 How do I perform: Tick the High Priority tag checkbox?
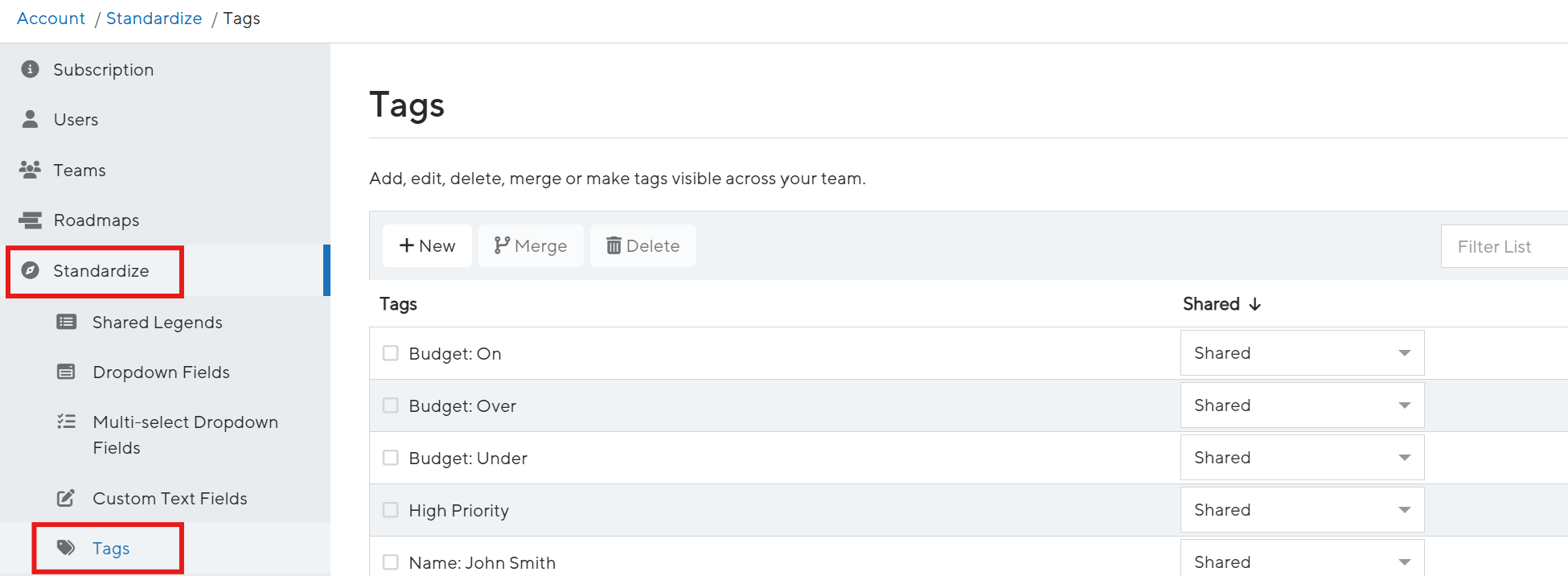pyautogui.click(x=391, y=510)
